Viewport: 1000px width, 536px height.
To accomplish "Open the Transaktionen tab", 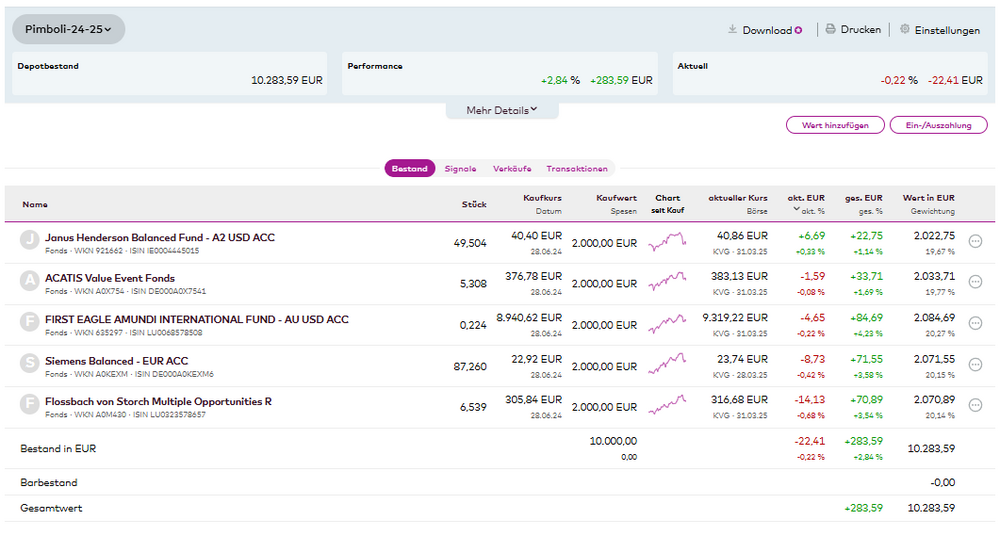I will pyautogui.click(x=576, y=169).
